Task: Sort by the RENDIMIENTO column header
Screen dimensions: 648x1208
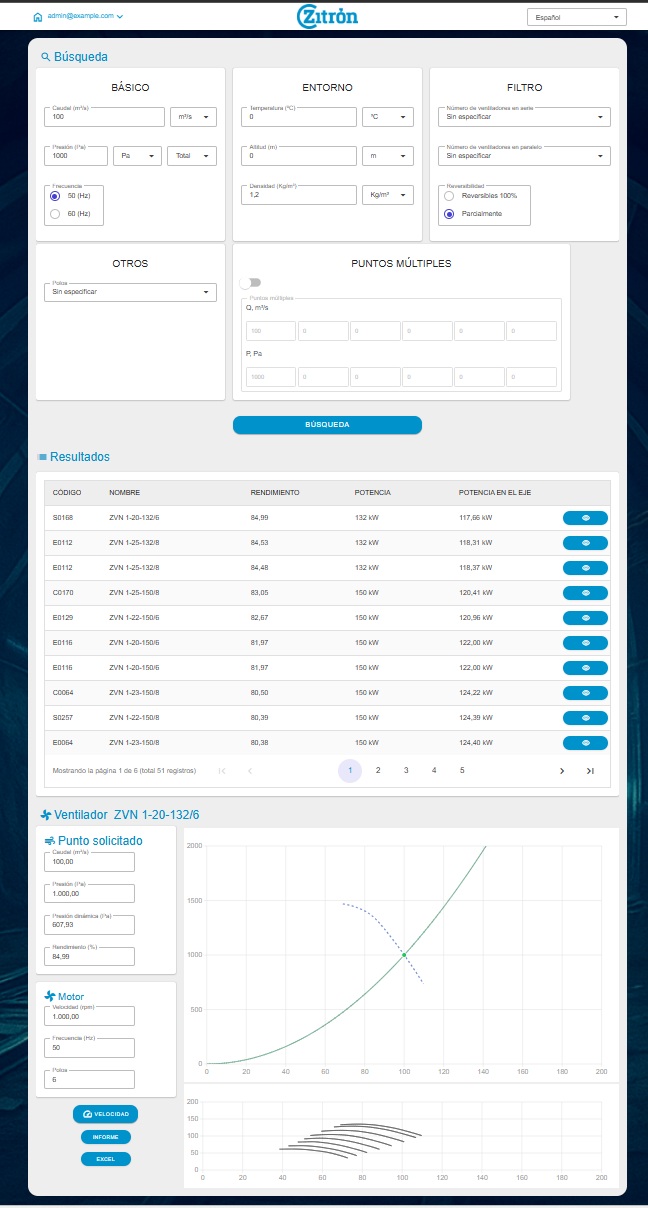Action: (x=275, y=493)
